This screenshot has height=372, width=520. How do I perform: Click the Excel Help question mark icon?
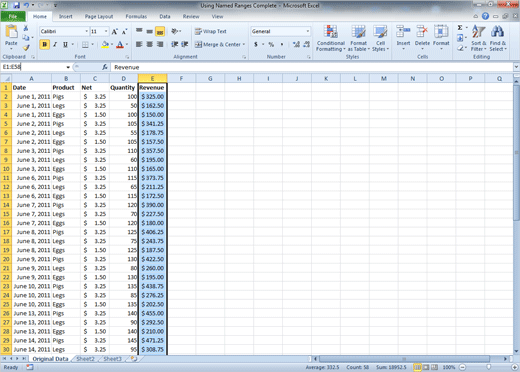(485, 16)
